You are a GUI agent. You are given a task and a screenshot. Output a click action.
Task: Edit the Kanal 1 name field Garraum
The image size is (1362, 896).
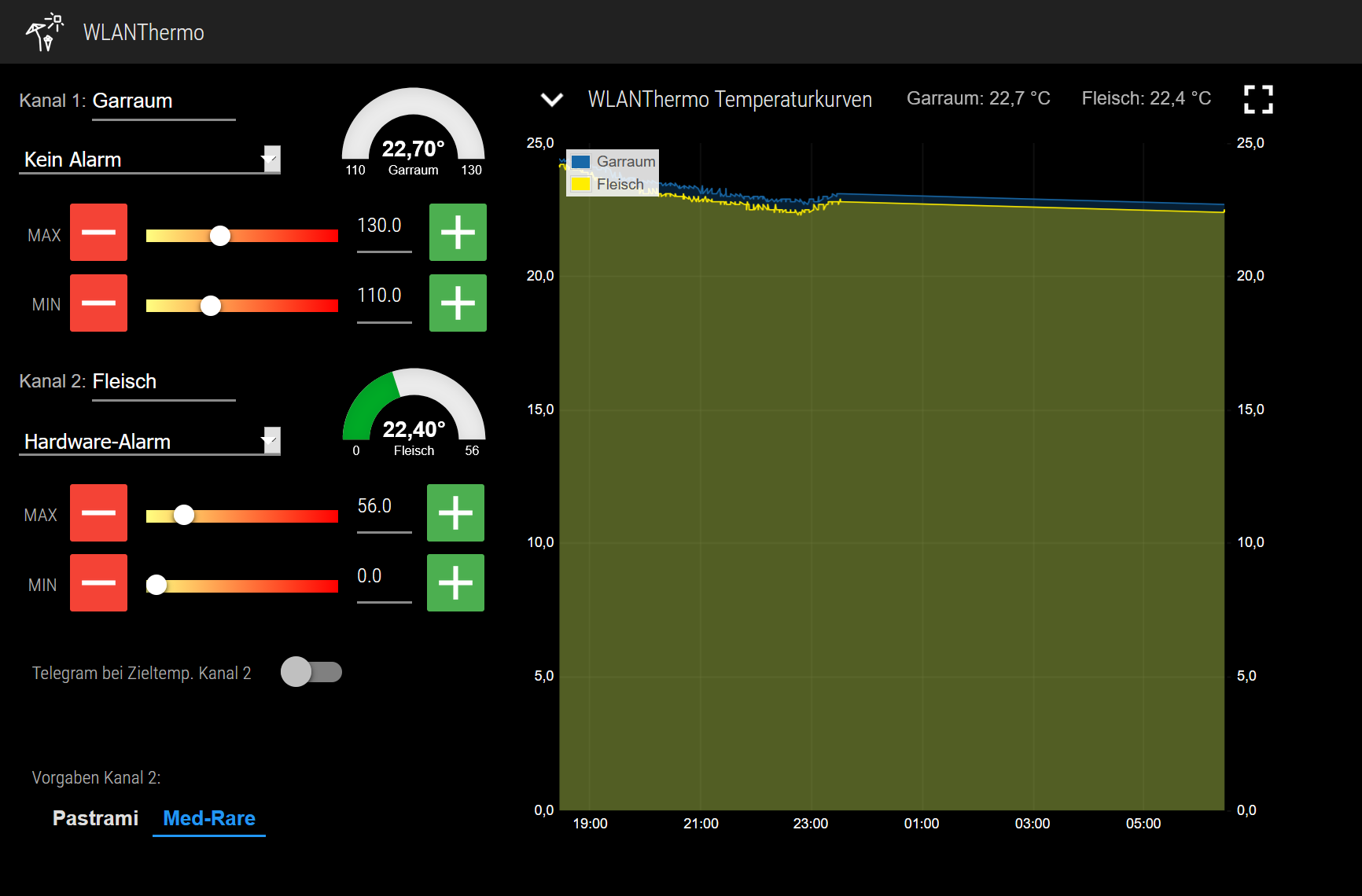[164, 102]
